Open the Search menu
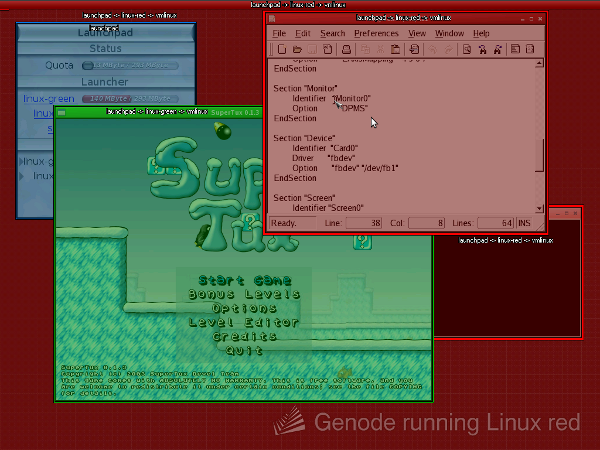 click(333, 33)
